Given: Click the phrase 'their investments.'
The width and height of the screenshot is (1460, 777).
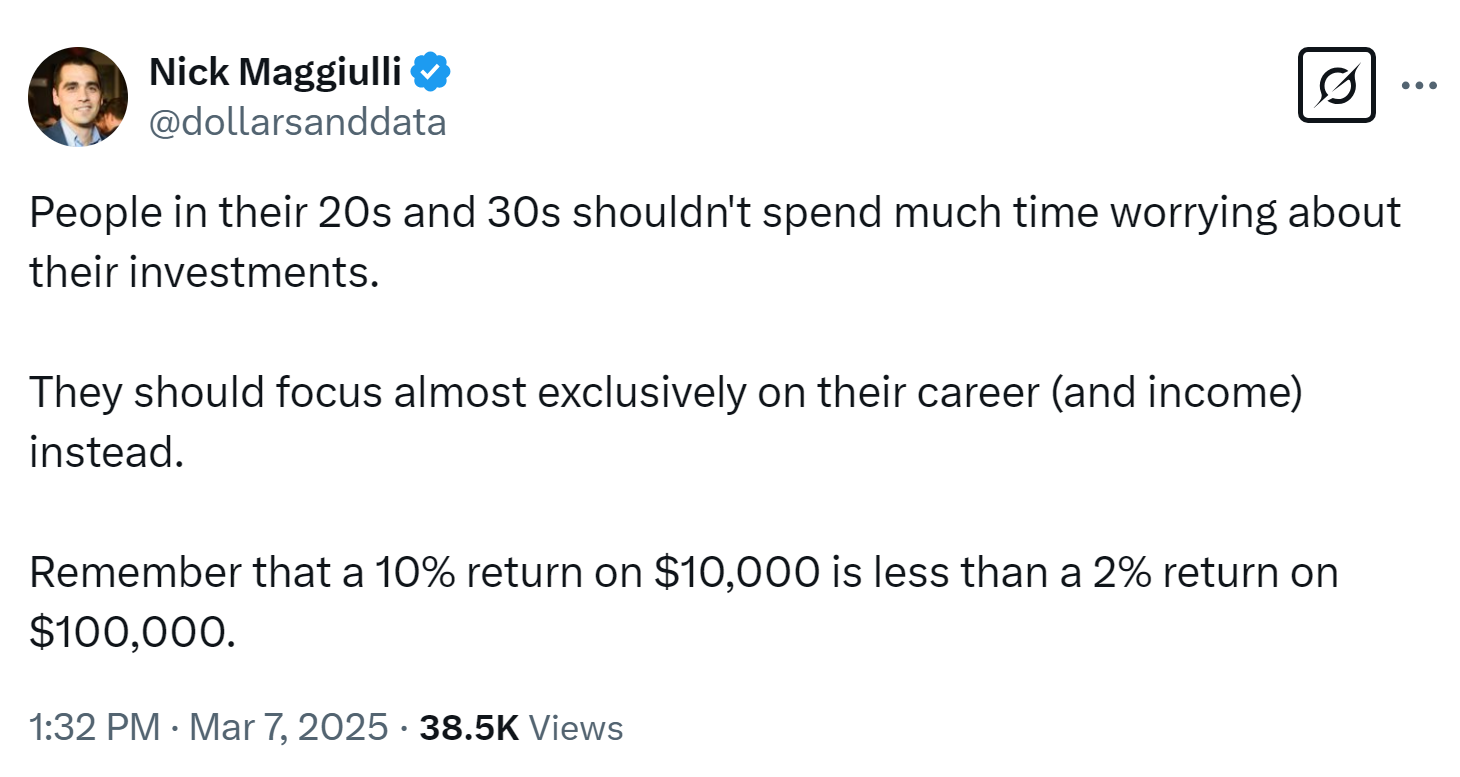Looking at the screenshot, I should click(204, 272).
